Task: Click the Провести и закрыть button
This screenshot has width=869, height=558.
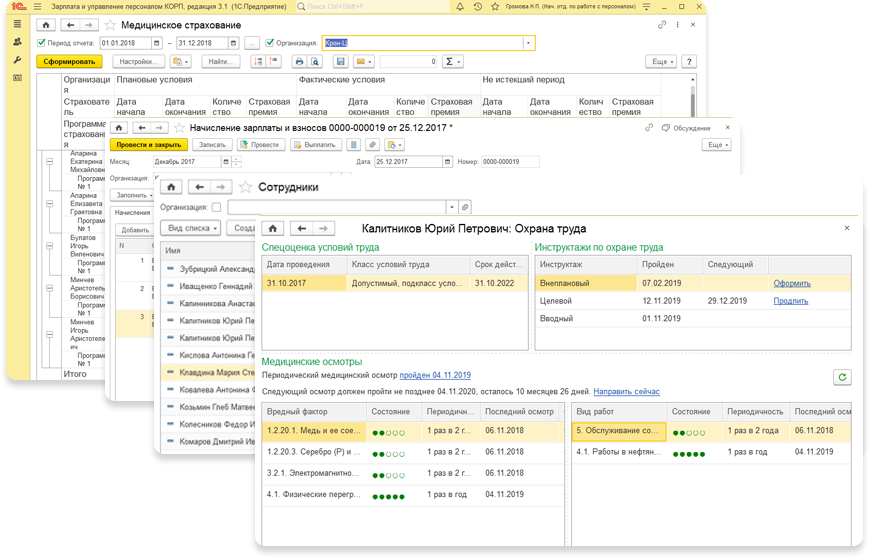Action: [149, 145]
